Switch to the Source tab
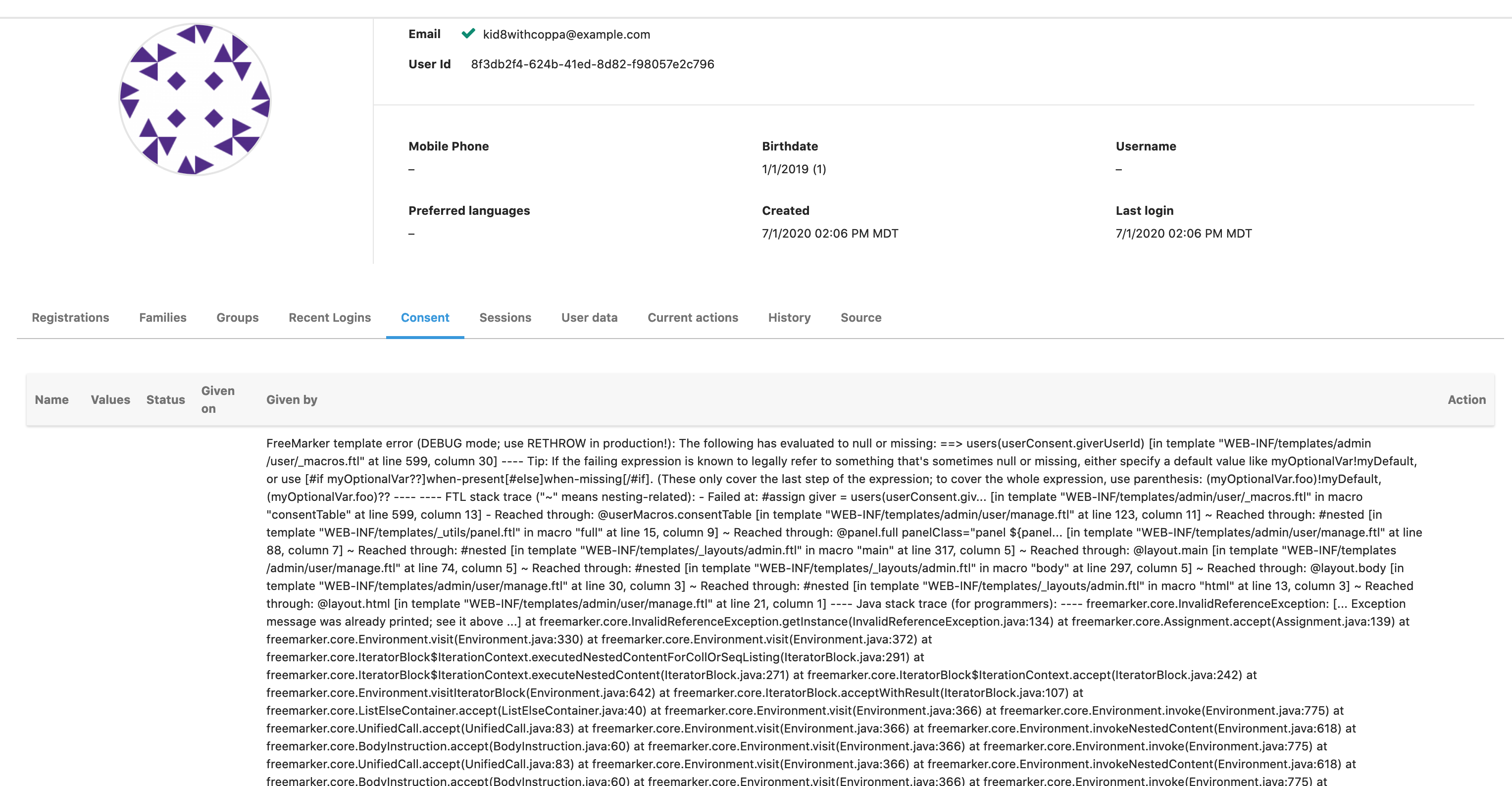The height and width of the screenshot is (786, 1512). coord(860,318)
